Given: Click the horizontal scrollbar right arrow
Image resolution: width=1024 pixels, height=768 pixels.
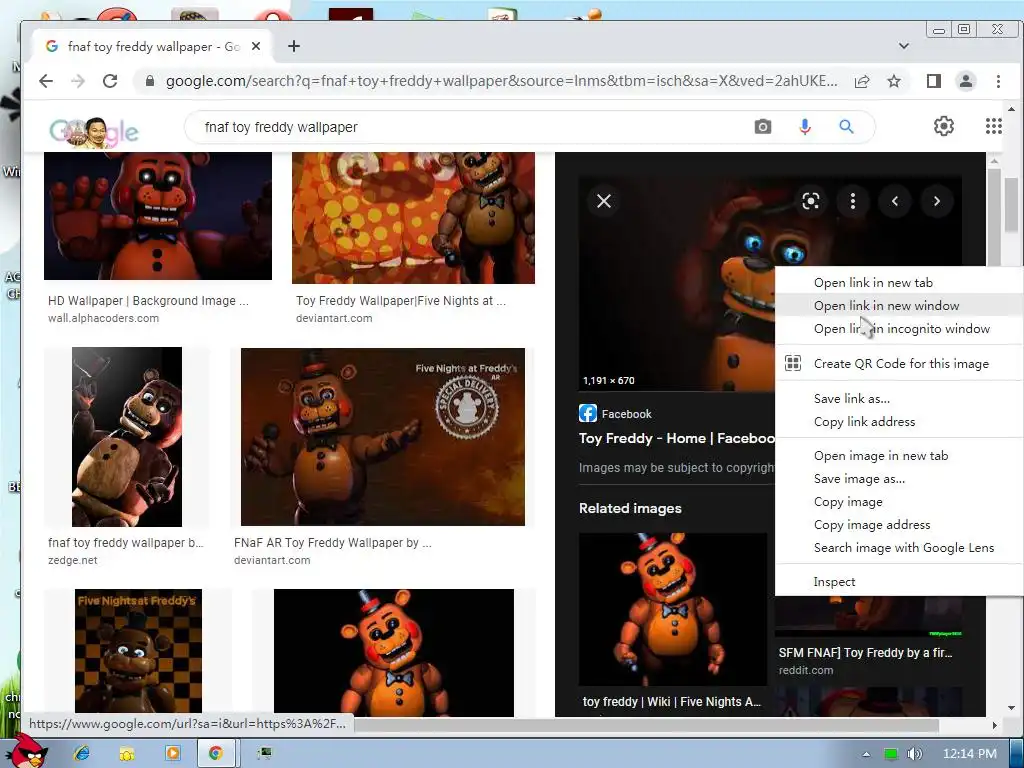Looking at the screenshot, I should point(995,725).
